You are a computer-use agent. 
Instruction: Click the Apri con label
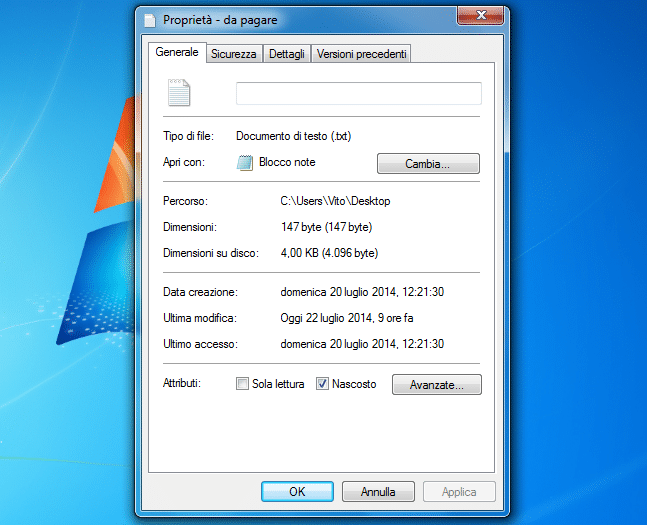[184, 162]
